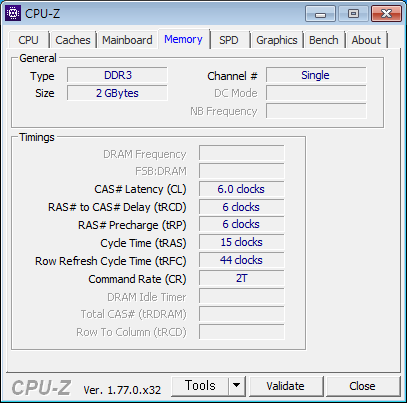This screenshot has width=407, height=403.
Task: Open the Mainboard tab
Action: click(x=127, y=40)
